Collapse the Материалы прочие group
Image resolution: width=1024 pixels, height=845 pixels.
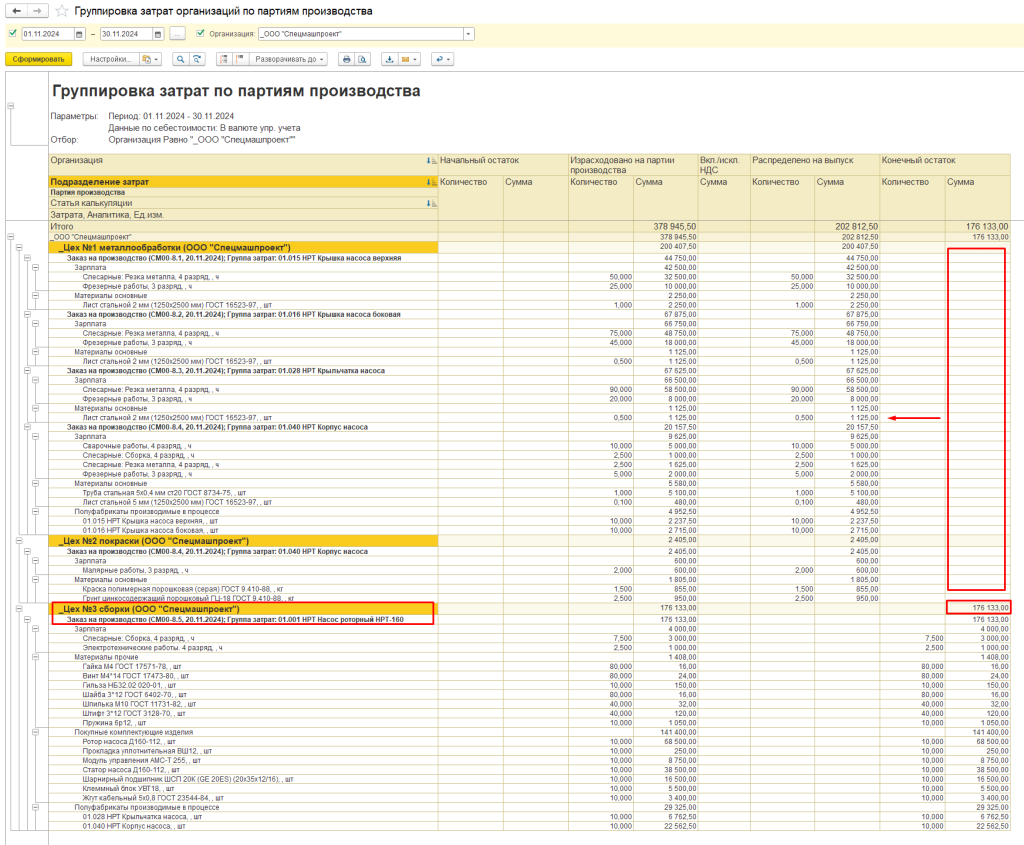point(35,657)
